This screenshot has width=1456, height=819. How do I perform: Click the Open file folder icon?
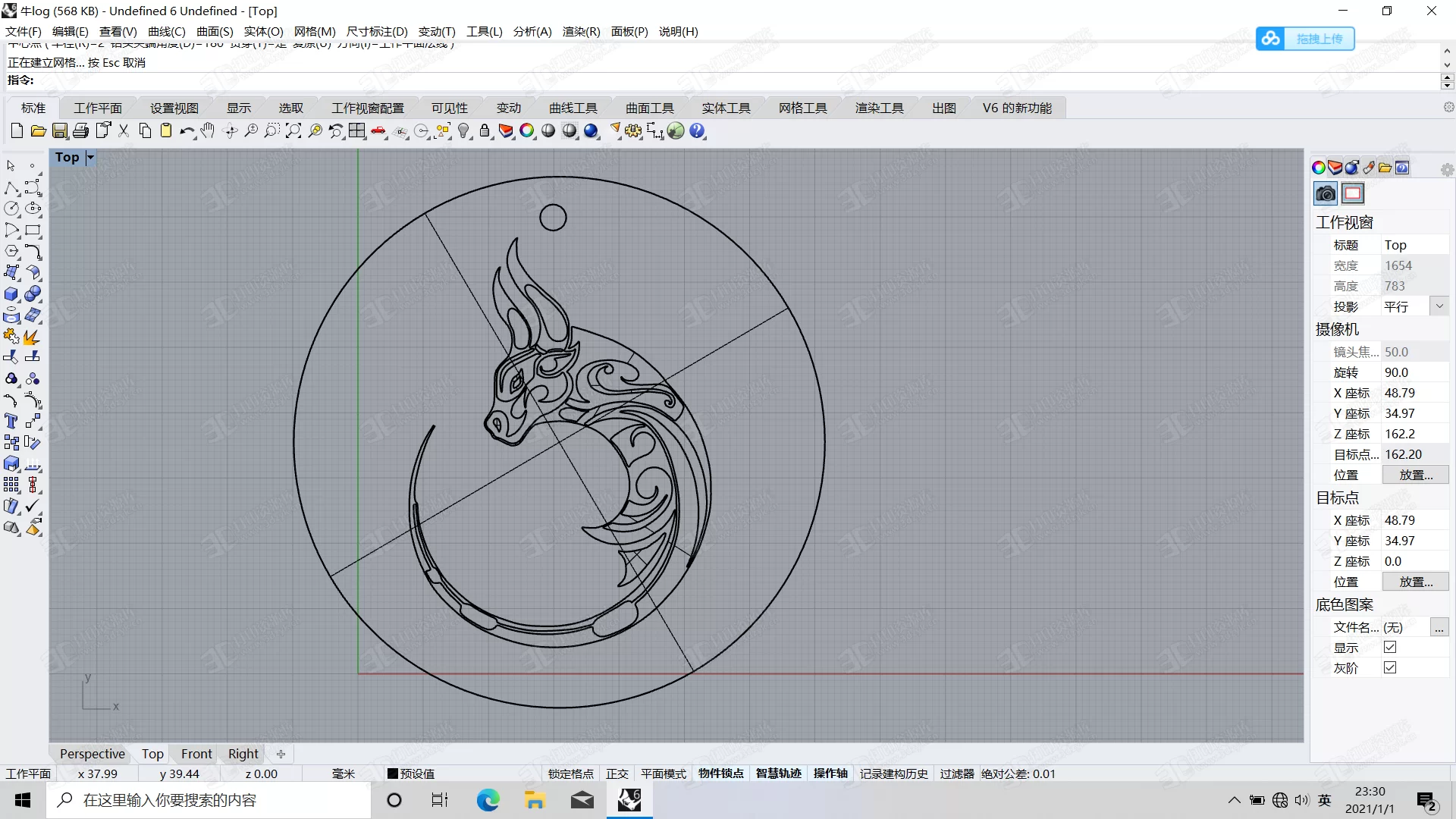coord(38,131)
